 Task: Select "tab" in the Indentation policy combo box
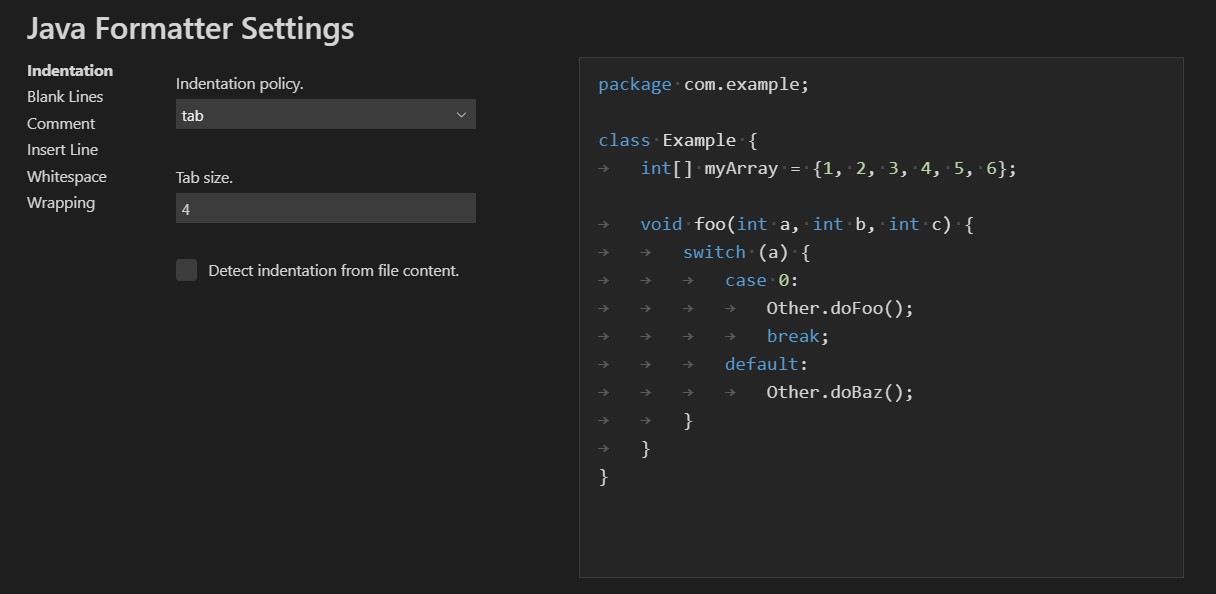tap(325, 114)
